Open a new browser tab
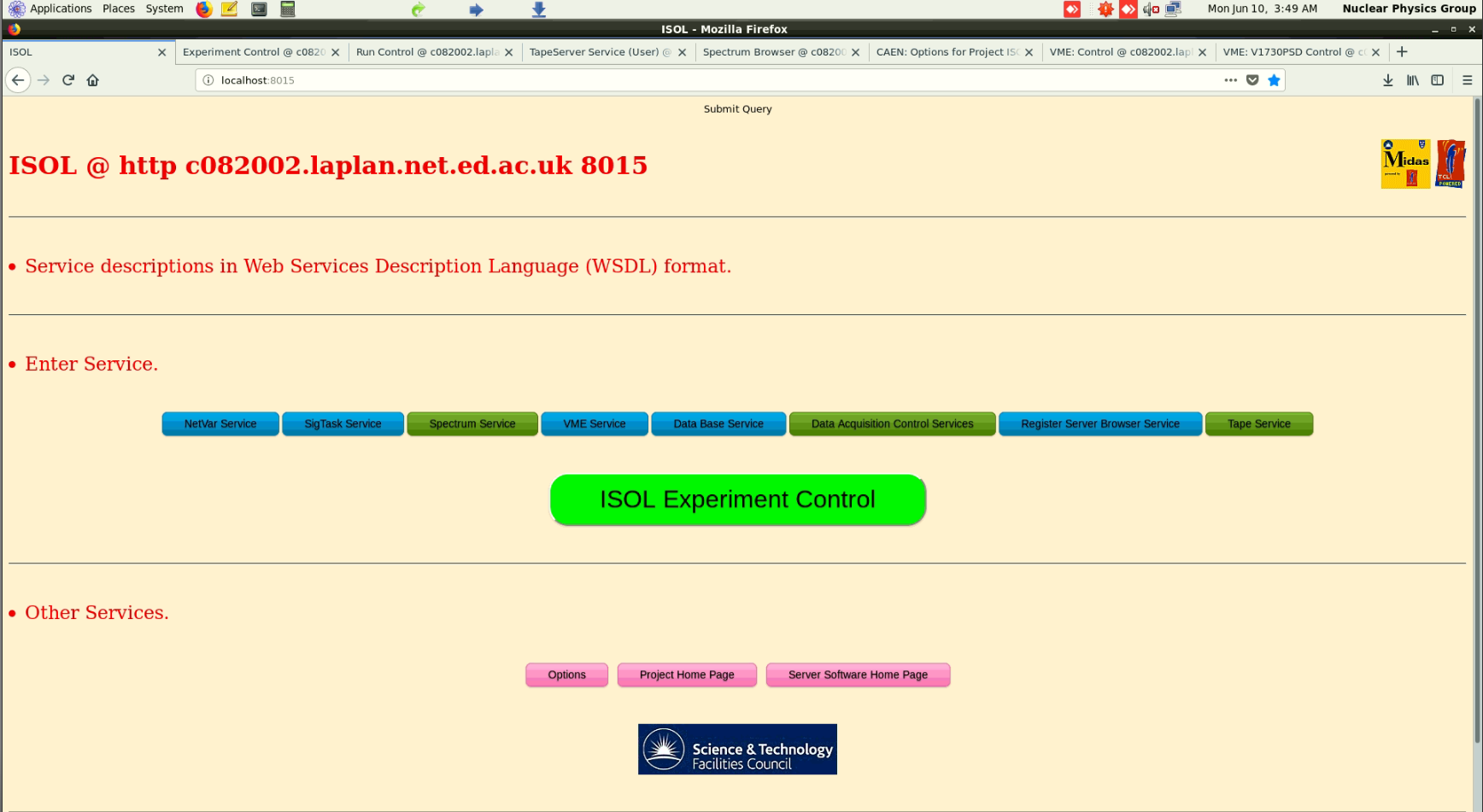1483x812 pixels. click(x=1402, y=52)
